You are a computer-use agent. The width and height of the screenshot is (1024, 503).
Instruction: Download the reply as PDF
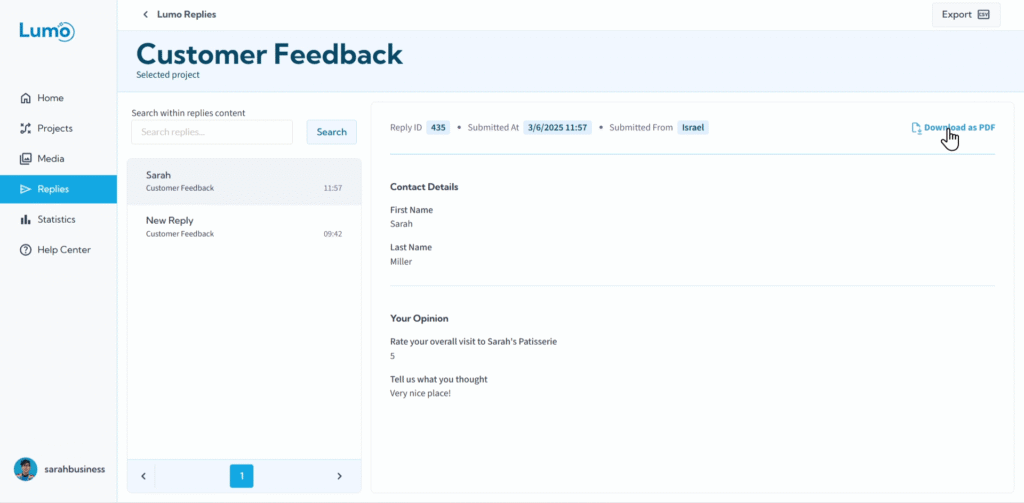click(953, 128)
